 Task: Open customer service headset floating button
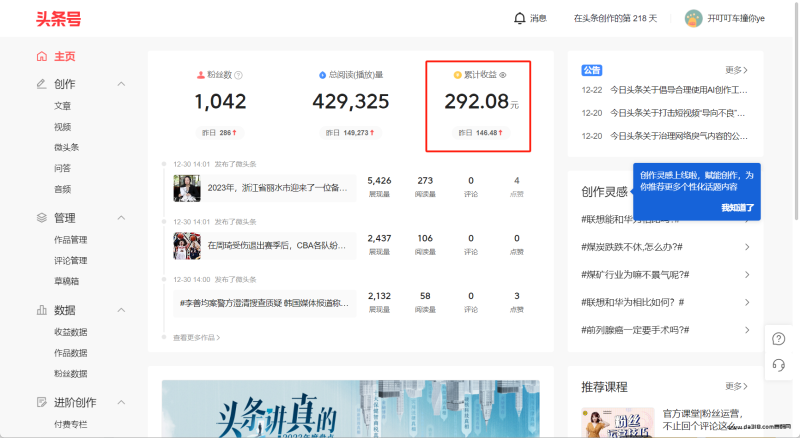click(x=779, y=365)
